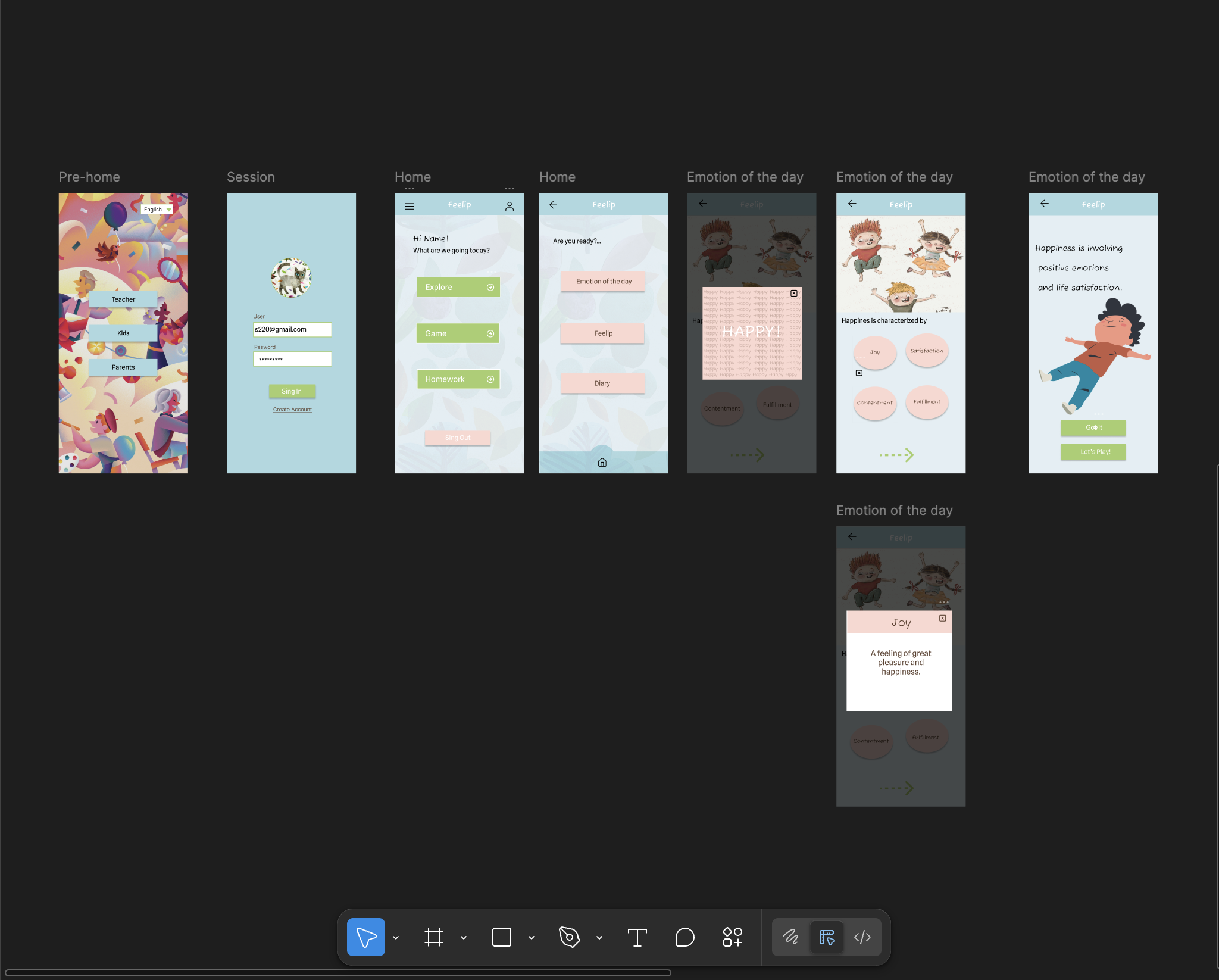Click the Joy bubble

875,352
